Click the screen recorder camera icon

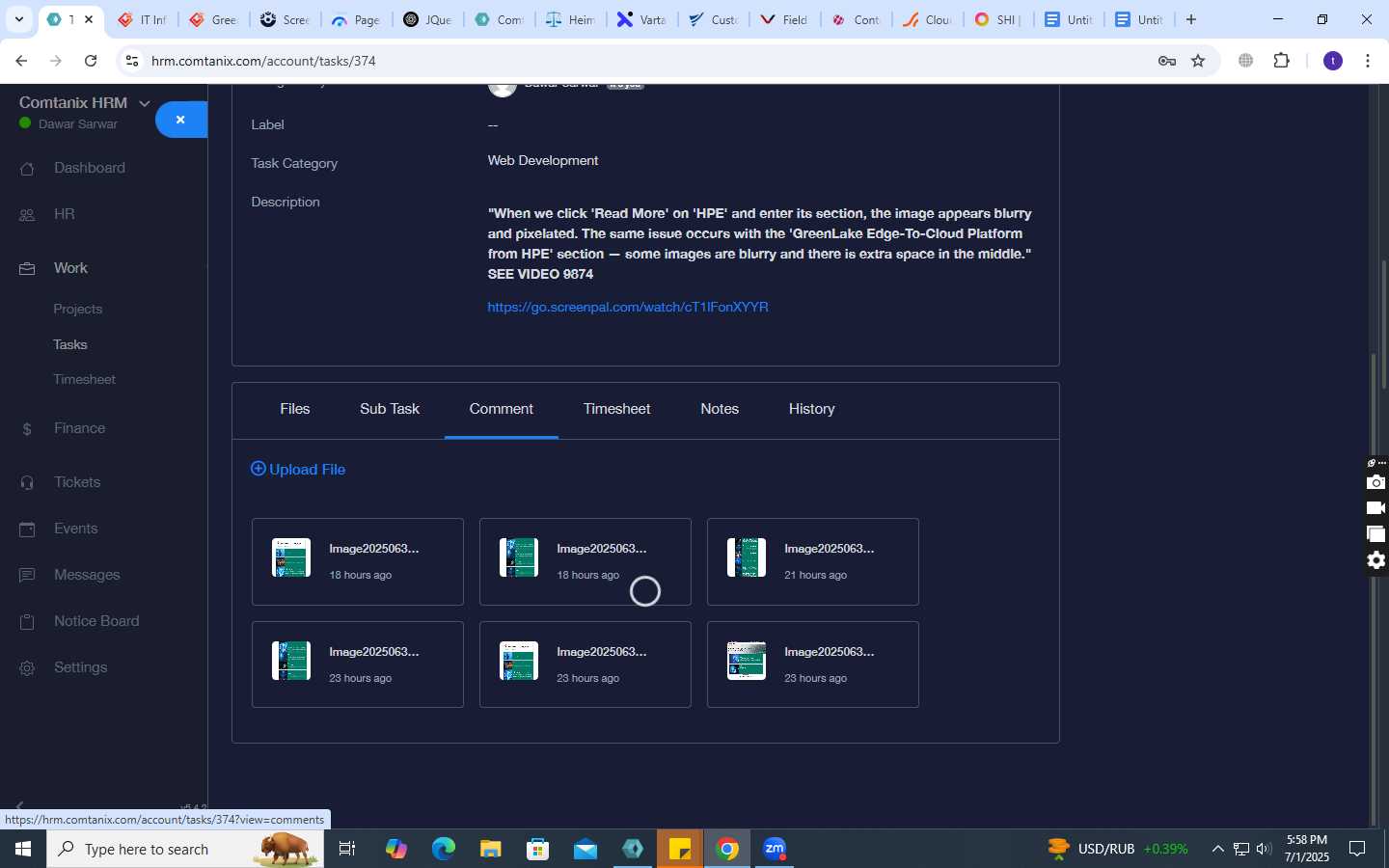point(1376,482)
